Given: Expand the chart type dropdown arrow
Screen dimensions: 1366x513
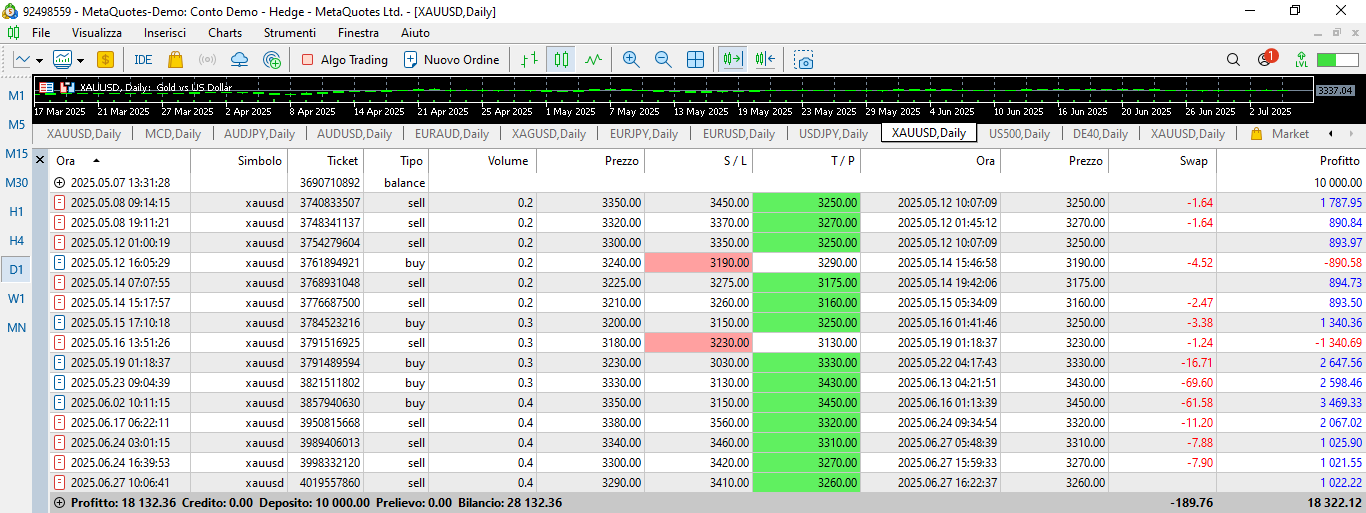Looking at the screenshot, I should pos(39,60).
